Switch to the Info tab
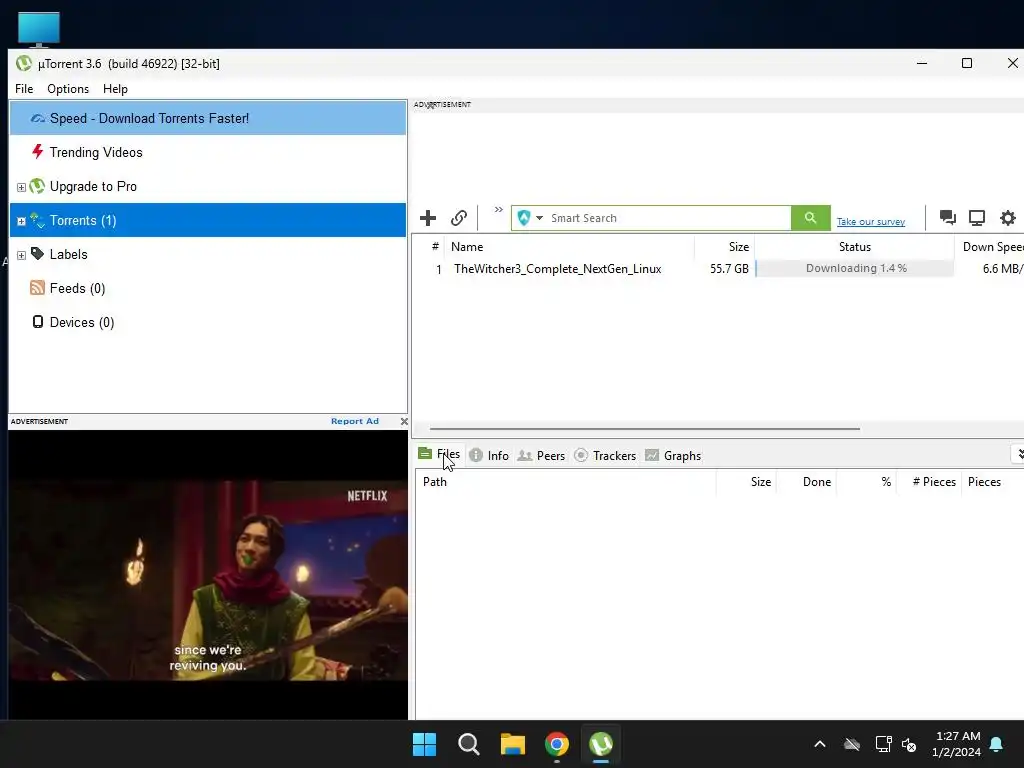The image size is (1024, 768). tap(489, 455)
